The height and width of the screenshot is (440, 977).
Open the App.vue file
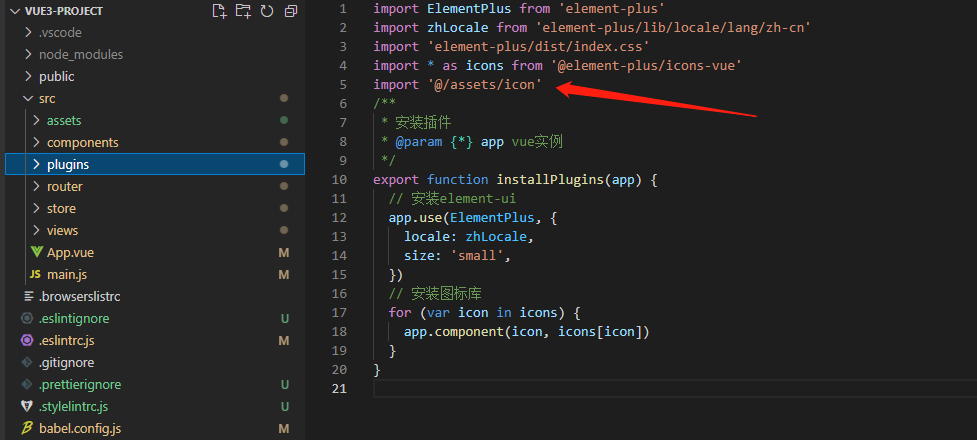[70, 252]
